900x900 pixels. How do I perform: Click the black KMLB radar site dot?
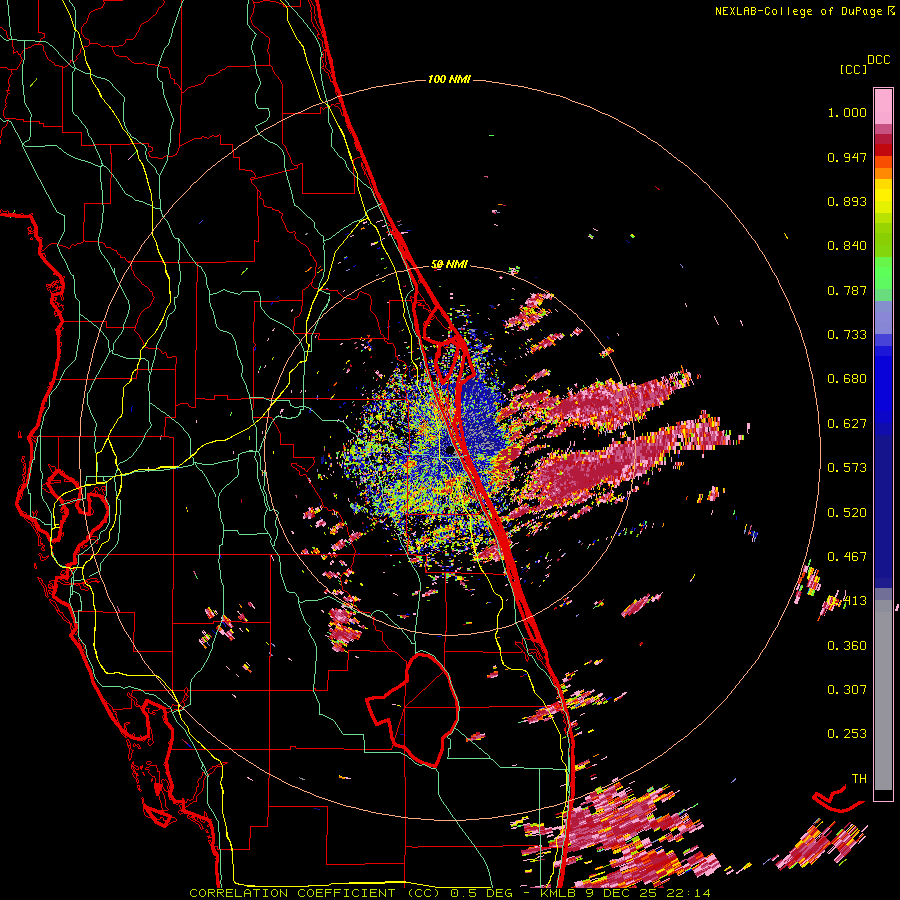pos(449,451)
